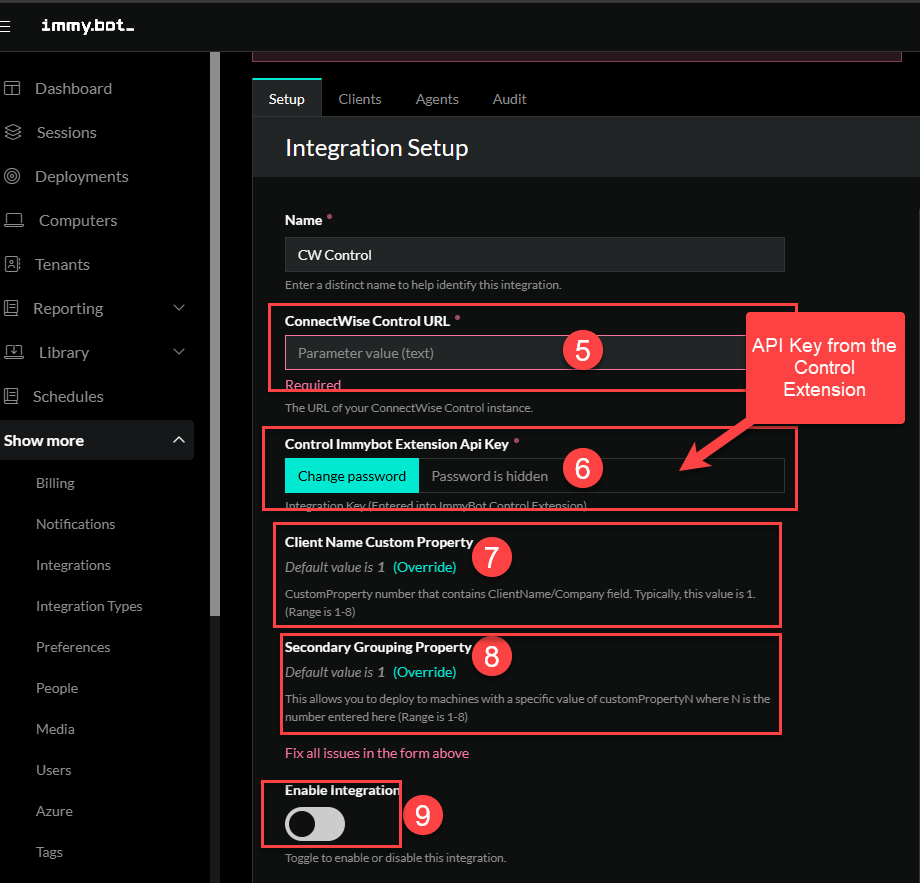The height and width of the screenshot is (883, 920).
Task: Switch to the Clients tab
Action: (x=359, y=99)
